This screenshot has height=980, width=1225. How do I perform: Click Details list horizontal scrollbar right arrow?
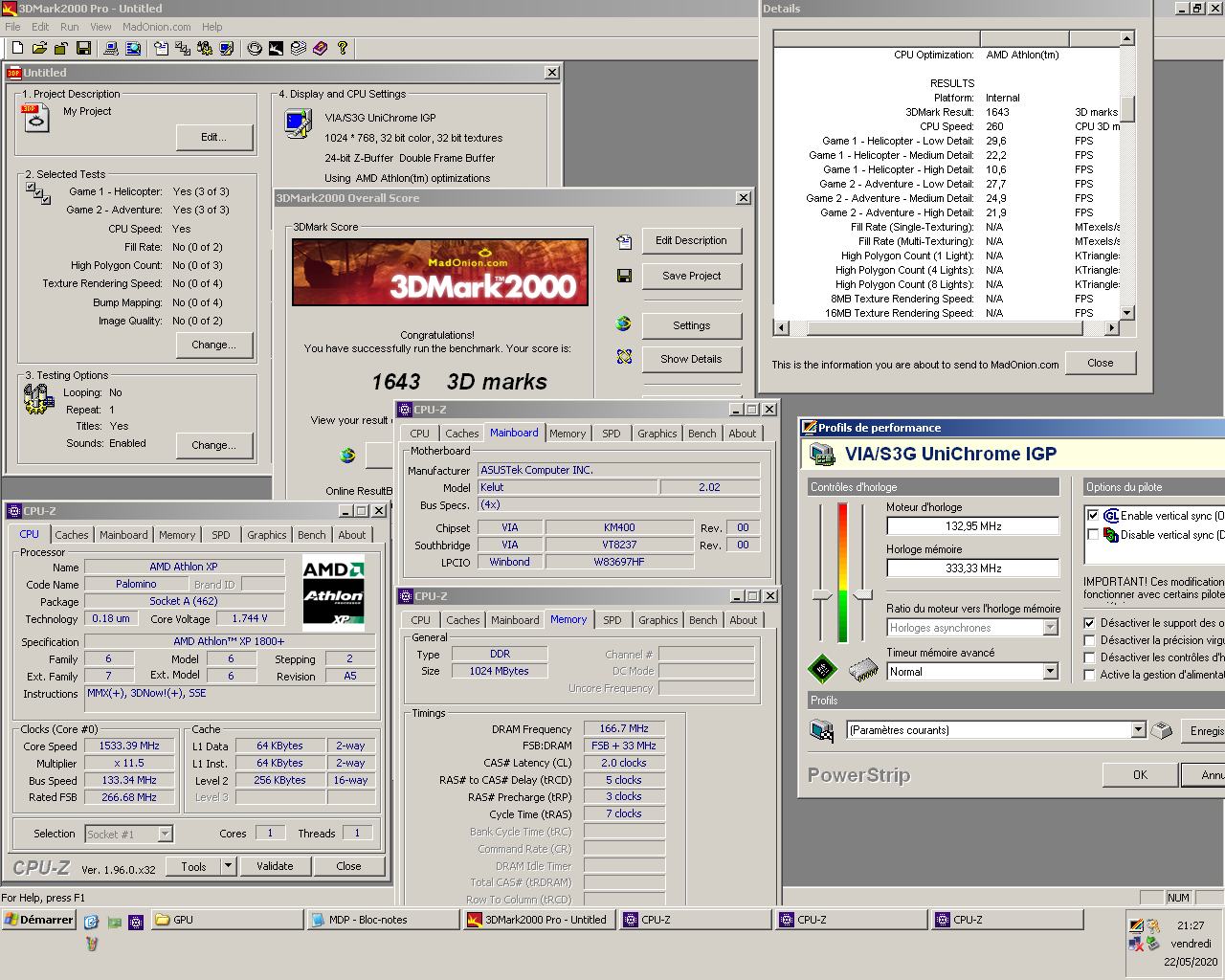click(x=1111, y=327)
